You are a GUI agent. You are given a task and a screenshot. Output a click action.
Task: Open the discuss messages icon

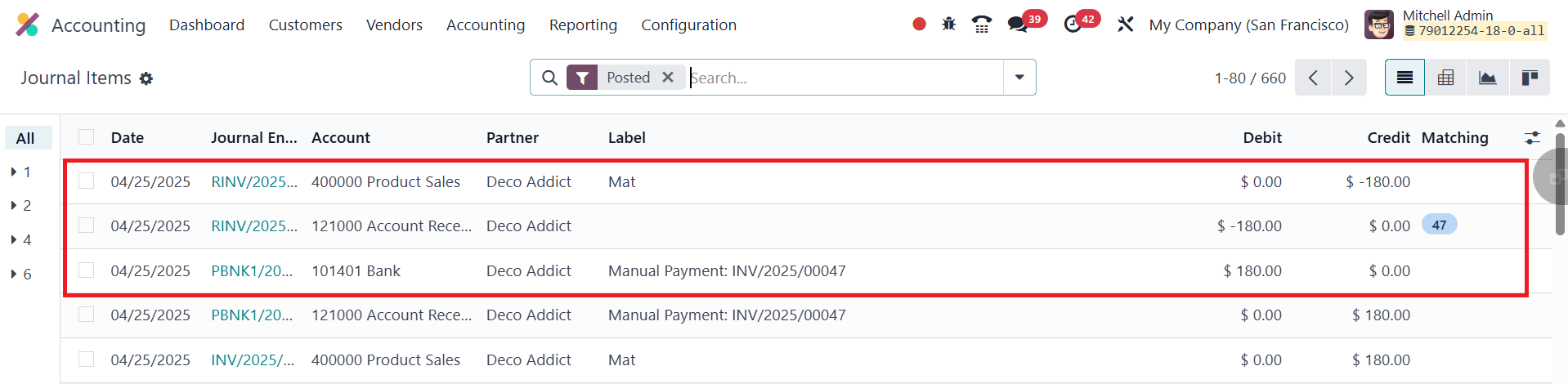click(1018, 25)
